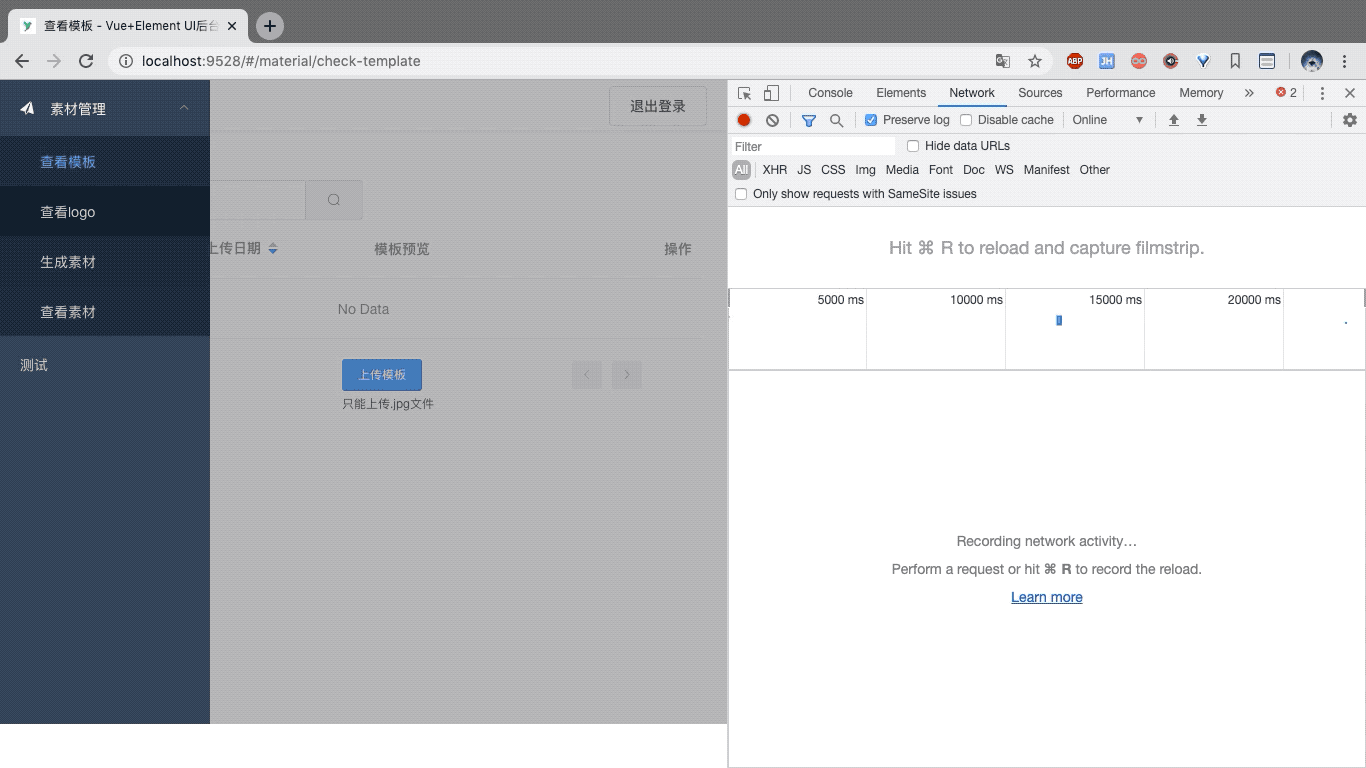Click the 退出登录 logout button
The width and height of the screenshot is (1366, 768).
(657, 106)
